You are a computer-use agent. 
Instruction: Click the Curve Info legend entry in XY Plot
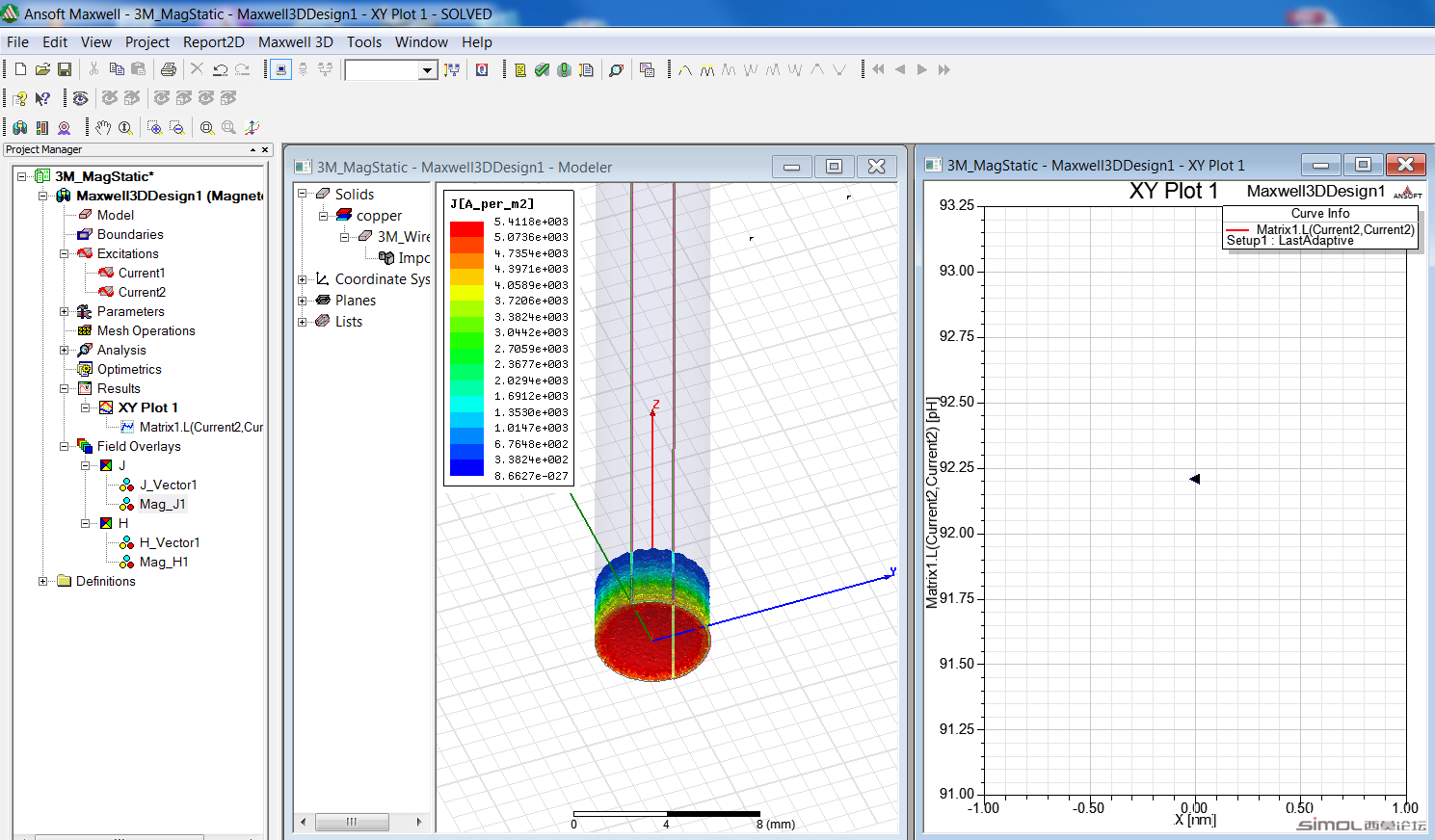click(1320, 229)
